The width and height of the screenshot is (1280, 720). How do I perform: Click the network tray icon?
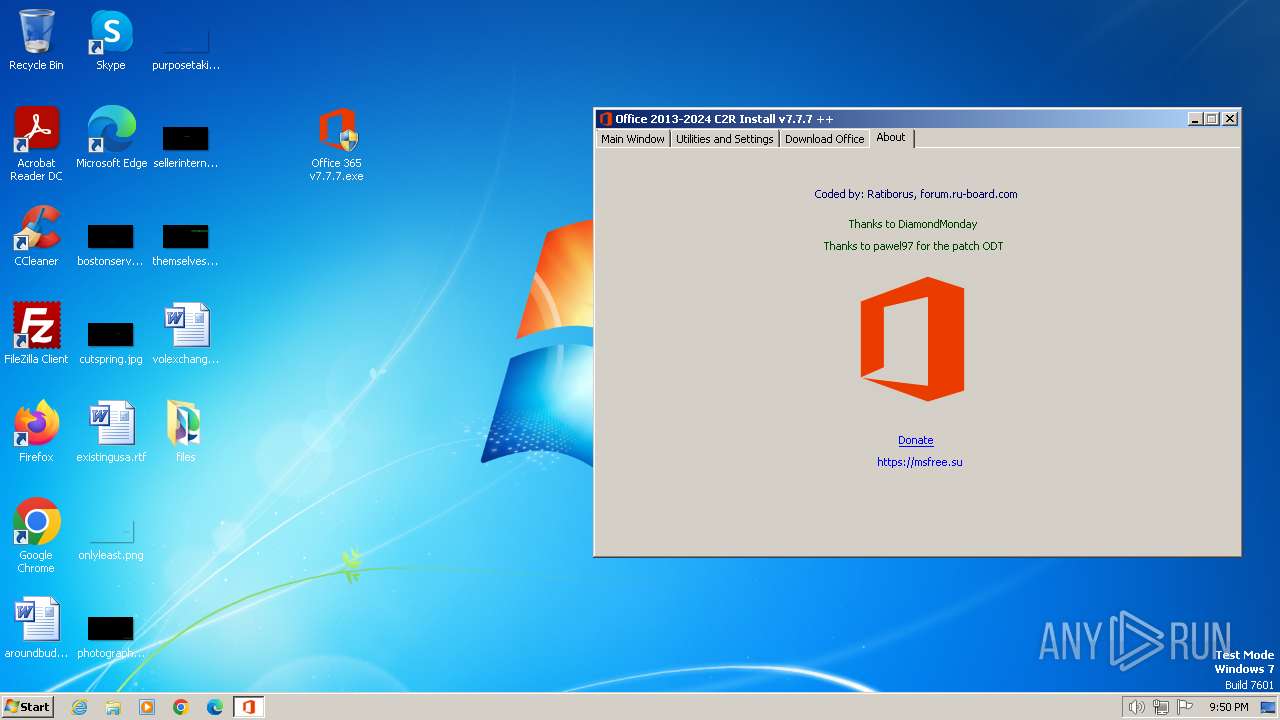[1160, 707]
